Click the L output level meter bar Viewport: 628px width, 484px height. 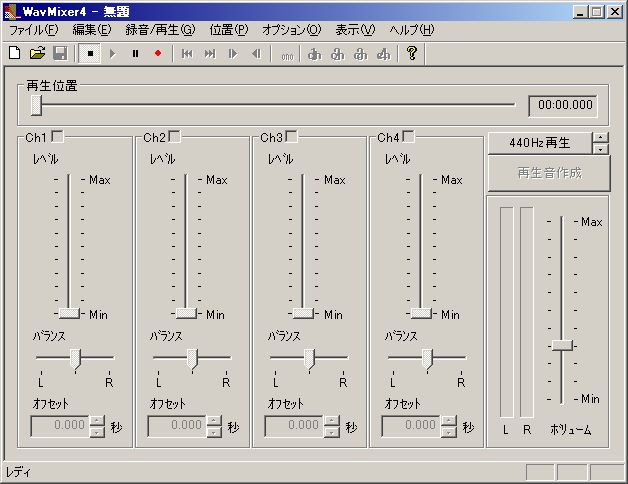[x=506, y=313]
